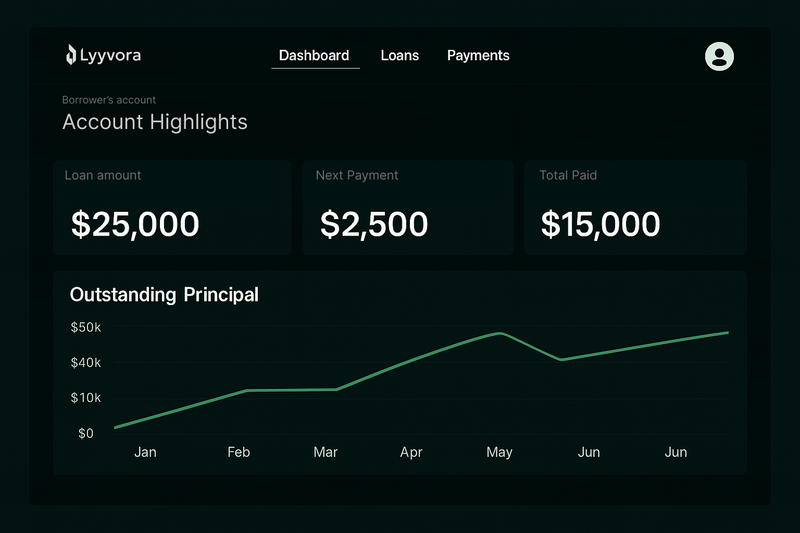The height and width of the screenshot is (533, 800).
Task: Click the $0 y-axis label
Action: click(x=85, y=433)
